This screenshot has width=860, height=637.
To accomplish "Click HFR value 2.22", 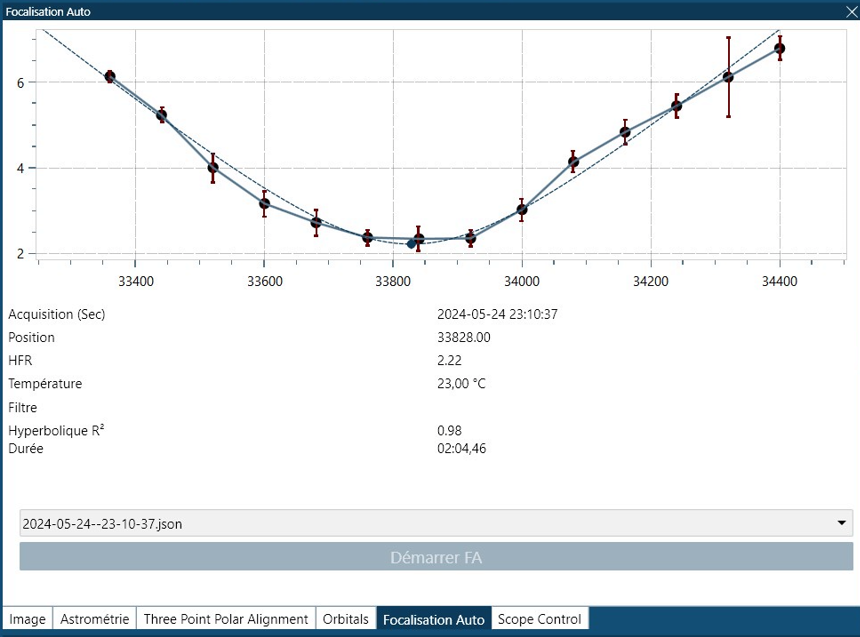I will pos(449,360).
